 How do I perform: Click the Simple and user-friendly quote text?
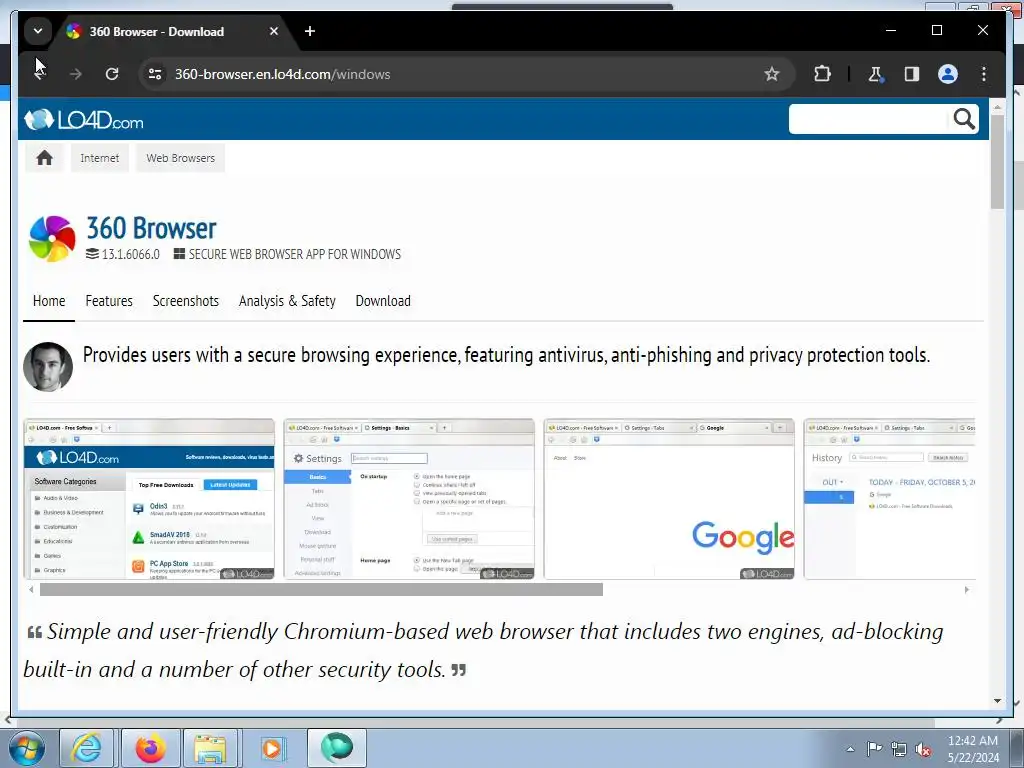coord(483,650)
